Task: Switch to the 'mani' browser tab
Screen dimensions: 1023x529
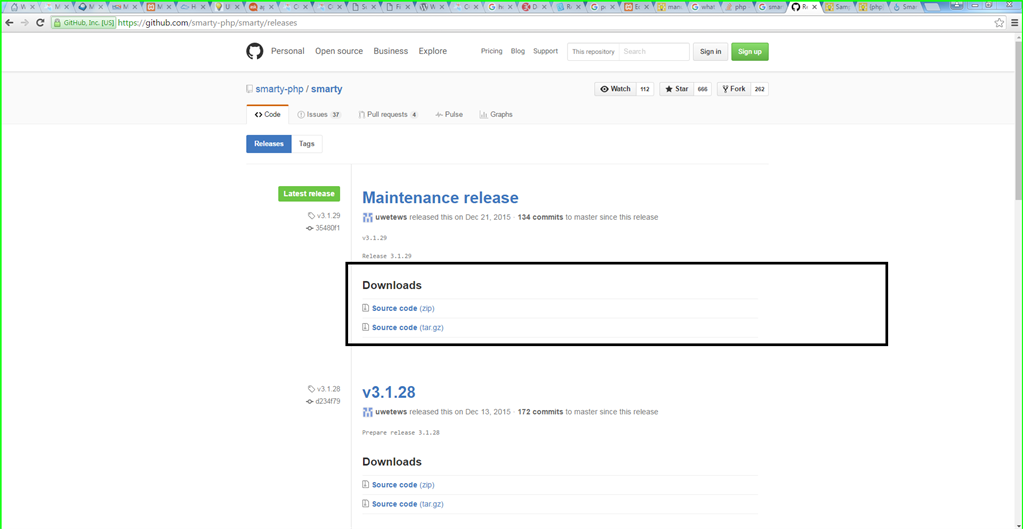Action: 667,7
